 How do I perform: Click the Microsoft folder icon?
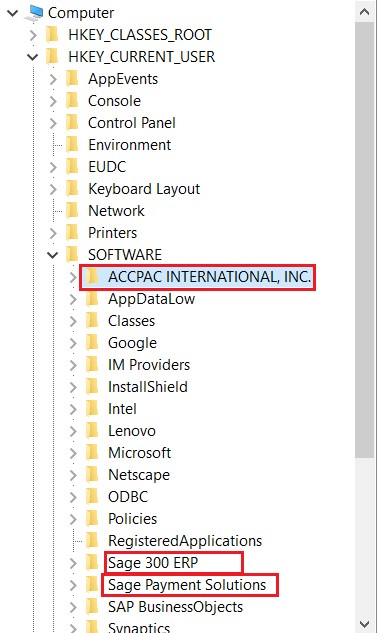92,452
